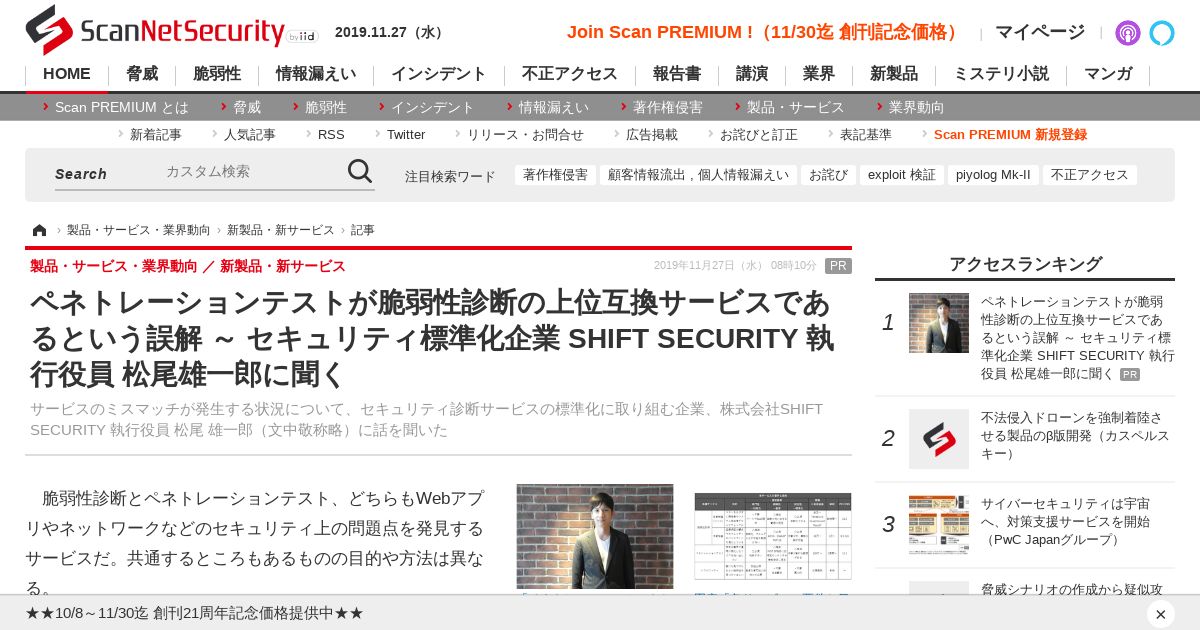The width and height of the screenshot is (1200, 630).
Task: Go to home via breadcrumb house icon
Action: [39, 230]
